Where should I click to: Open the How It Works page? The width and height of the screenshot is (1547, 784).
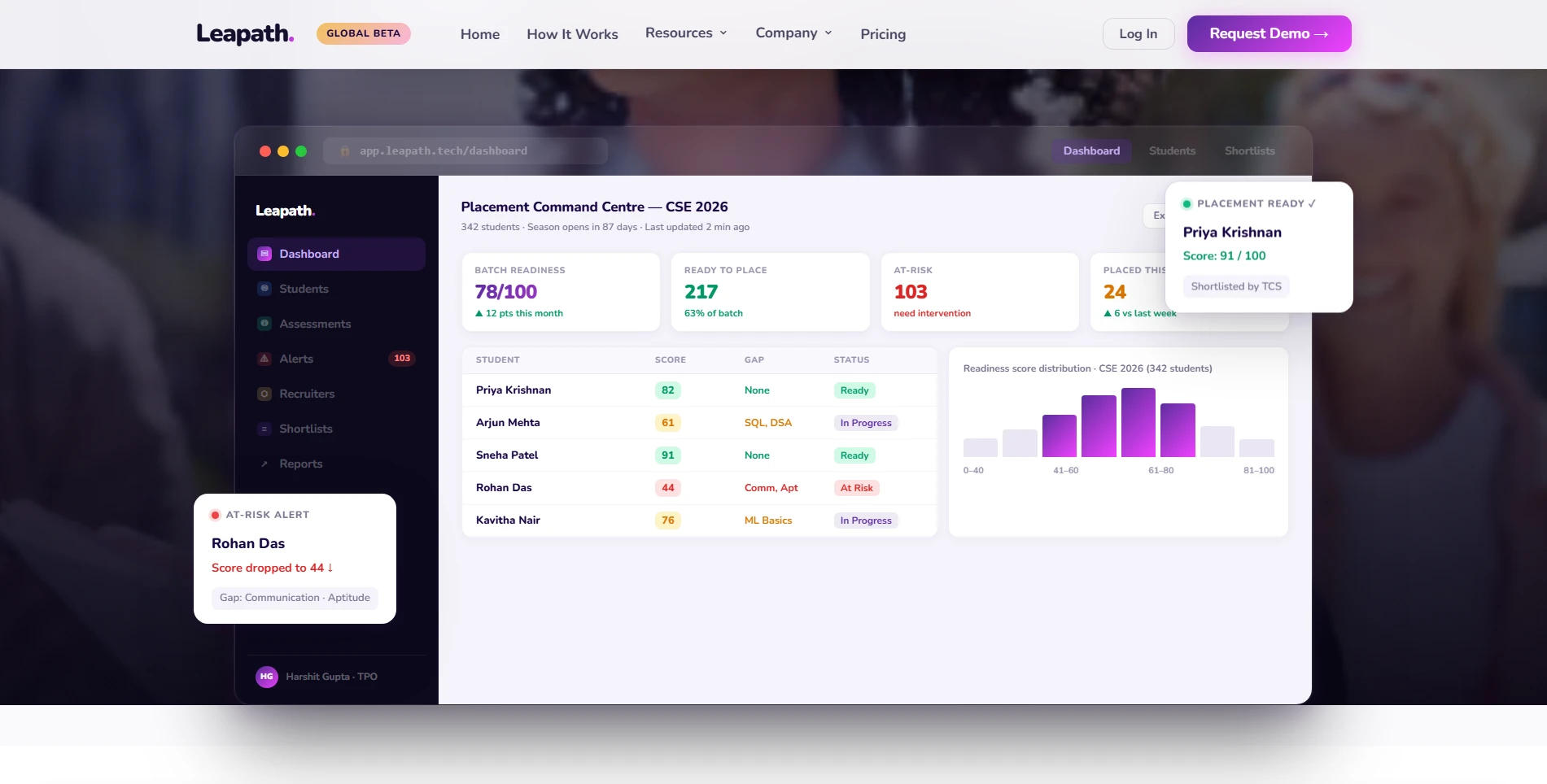pyautogui.click(x=572, y=34)
